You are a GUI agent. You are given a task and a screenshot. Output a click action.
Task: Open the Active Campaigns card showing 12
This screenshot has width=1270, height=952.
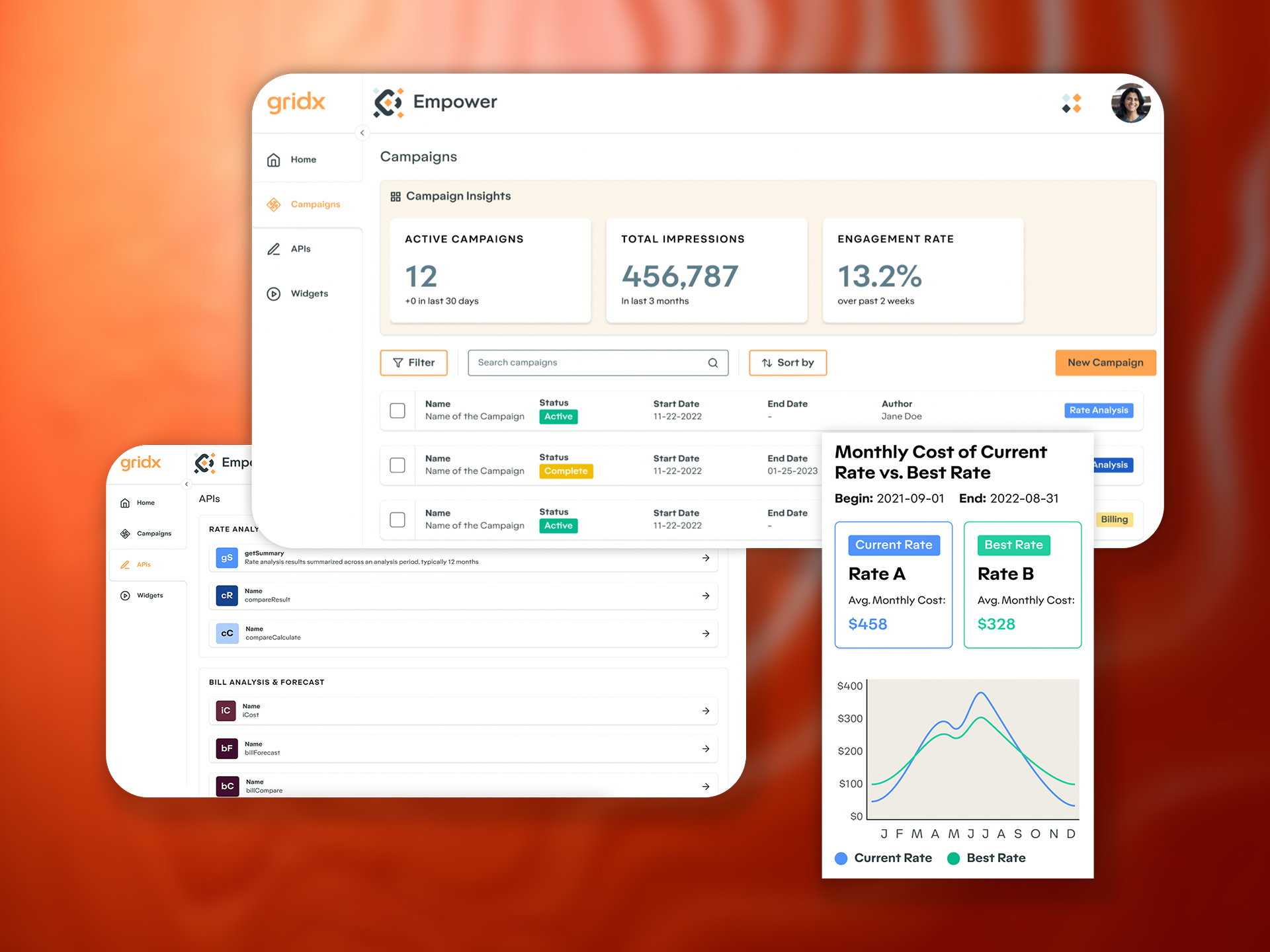[490, 270]
